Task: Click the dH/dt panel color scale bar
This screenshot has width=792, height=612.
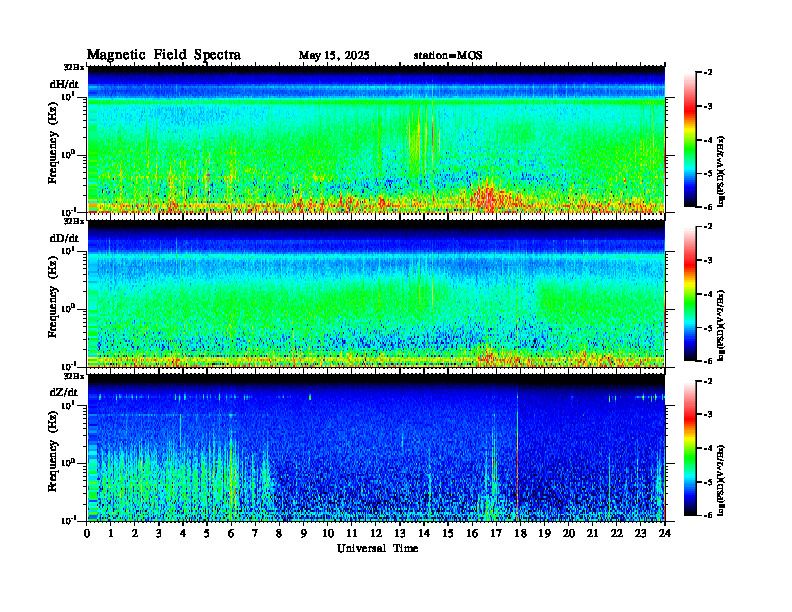Action: (690, 139)
